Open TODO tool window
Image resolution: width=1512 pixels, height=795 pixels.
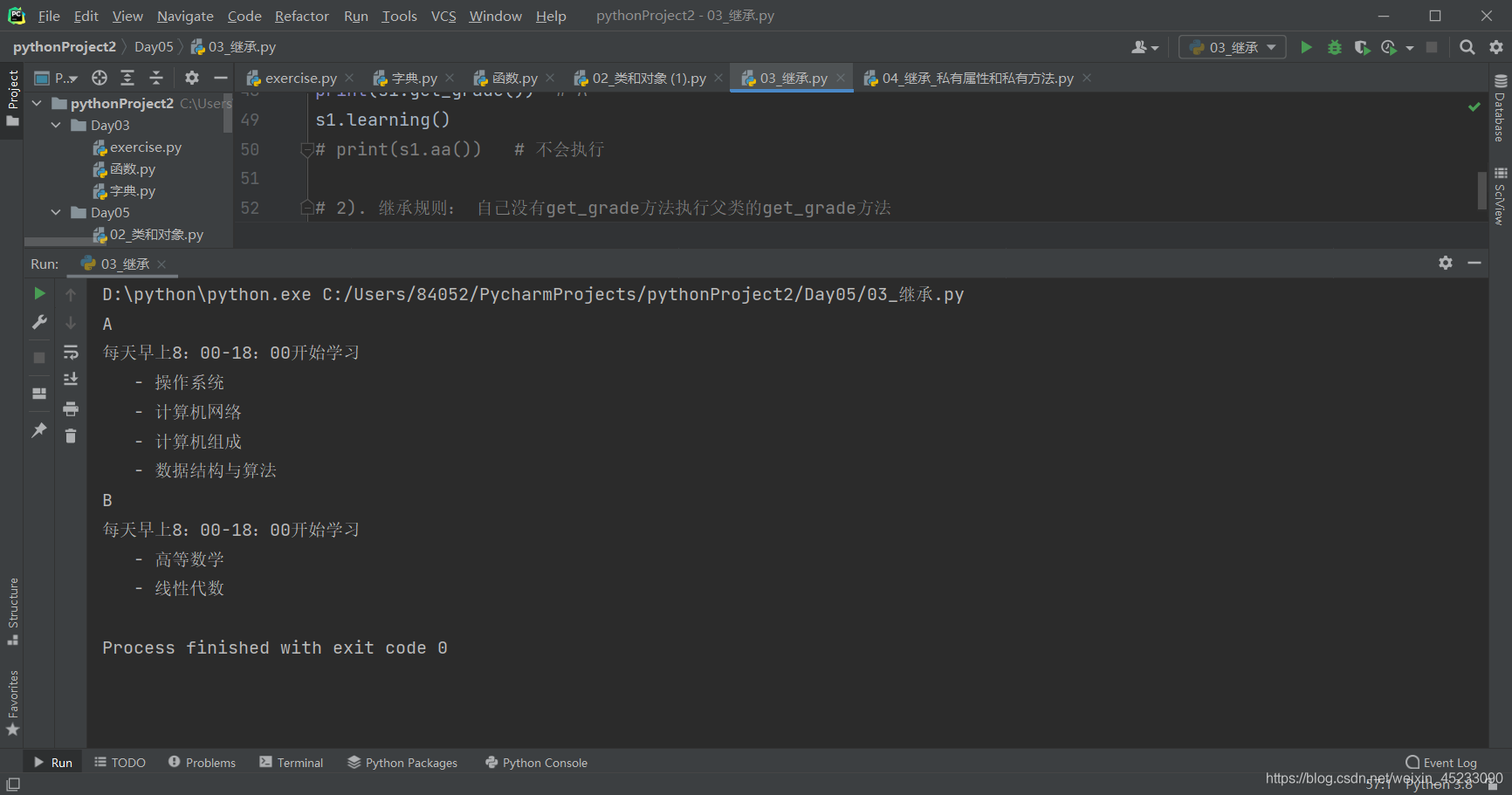click(120, 762)
